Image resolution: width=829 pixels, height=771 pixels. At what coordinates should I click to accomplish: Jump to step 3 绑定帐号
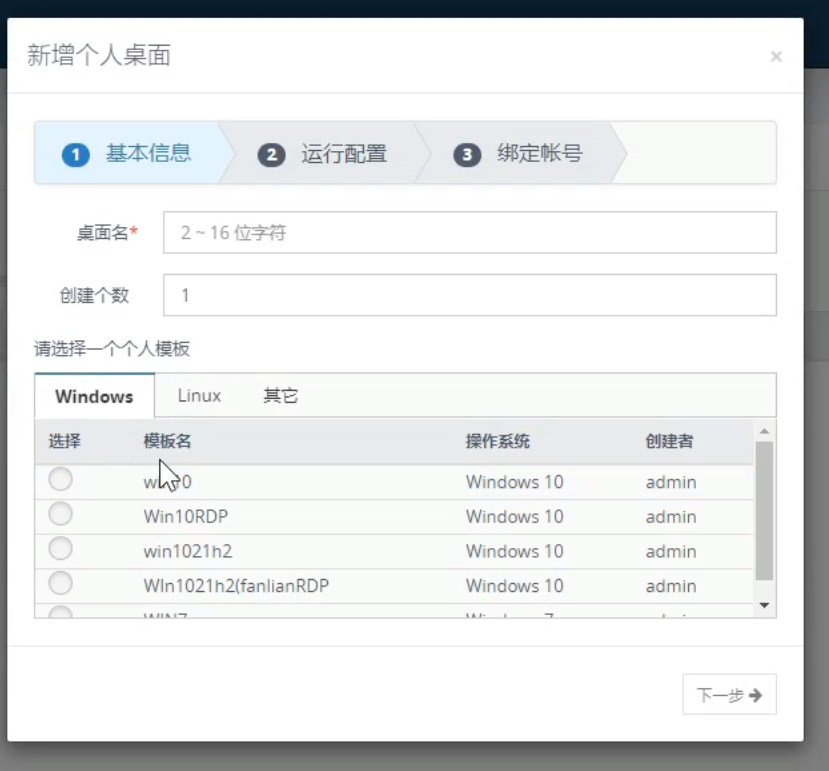518,154
